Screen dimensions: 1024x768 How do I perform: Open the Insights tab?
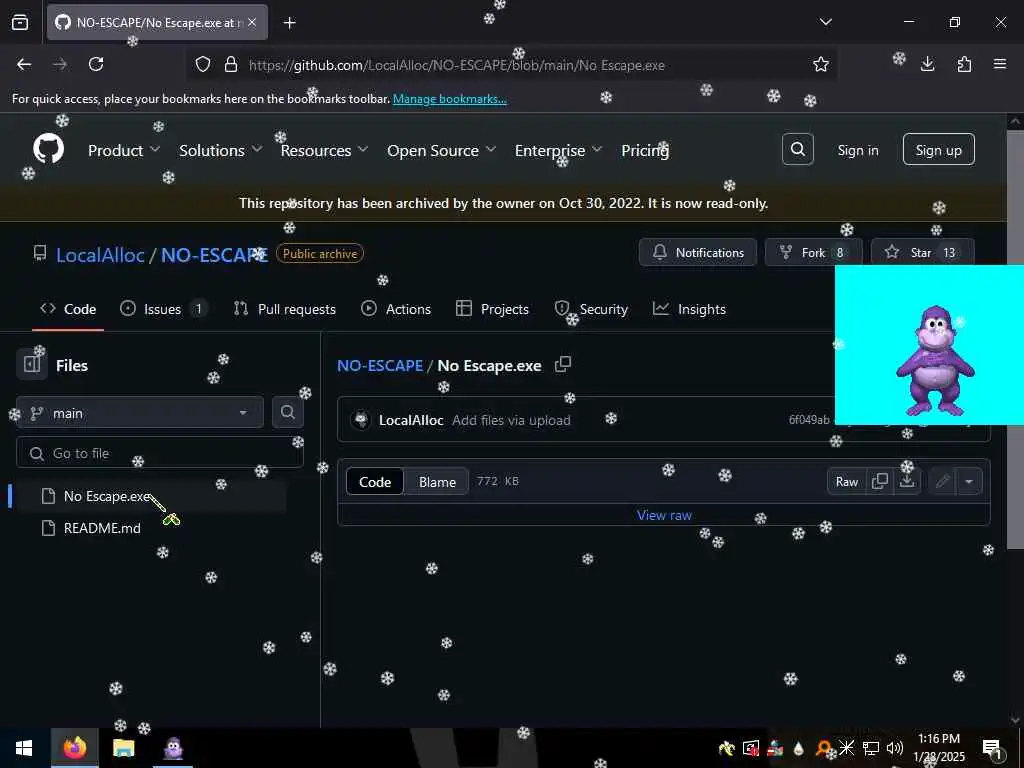(x=690, y=309)
